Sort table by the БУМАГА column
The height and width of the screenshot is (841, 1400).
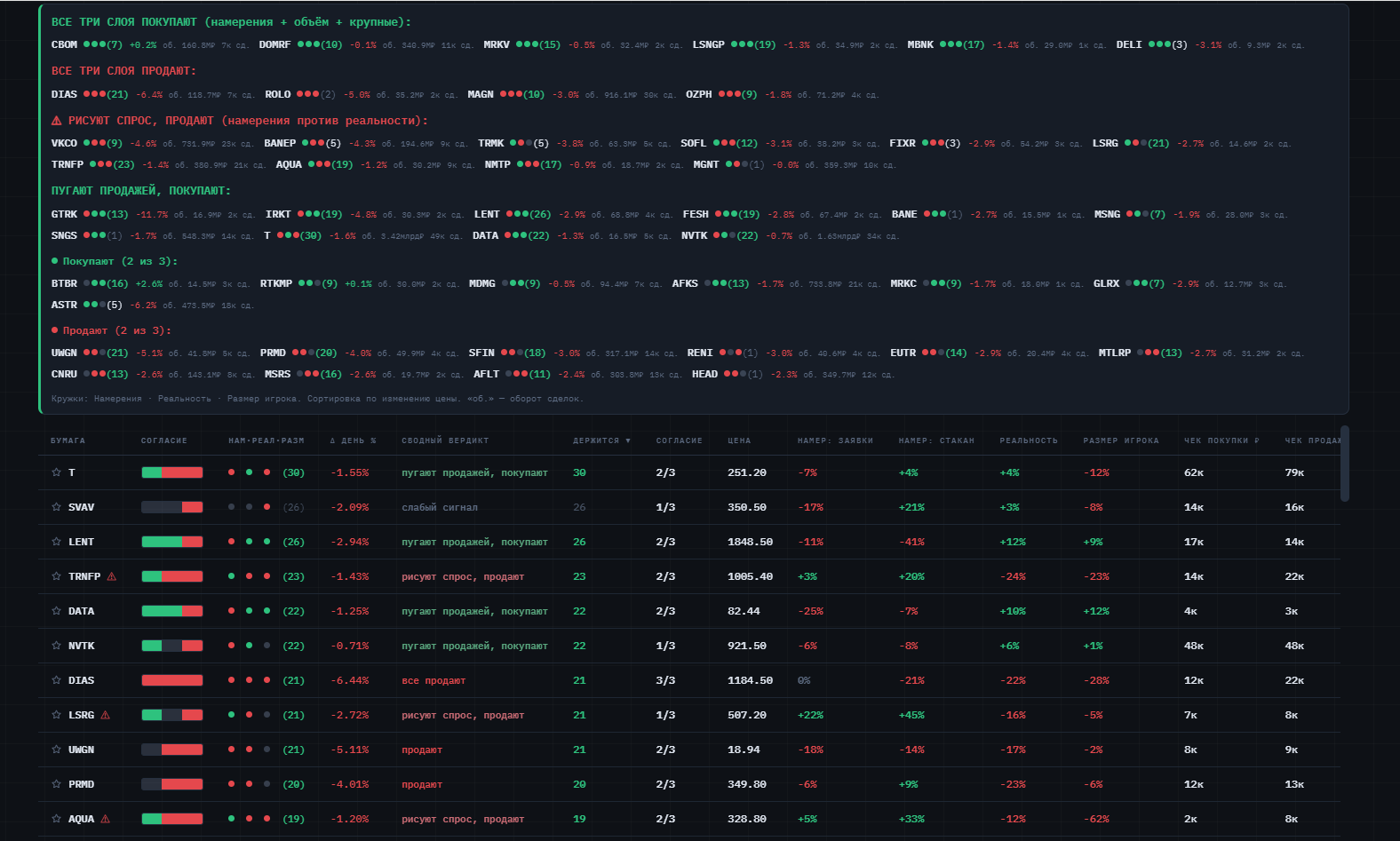pos(68,440)
